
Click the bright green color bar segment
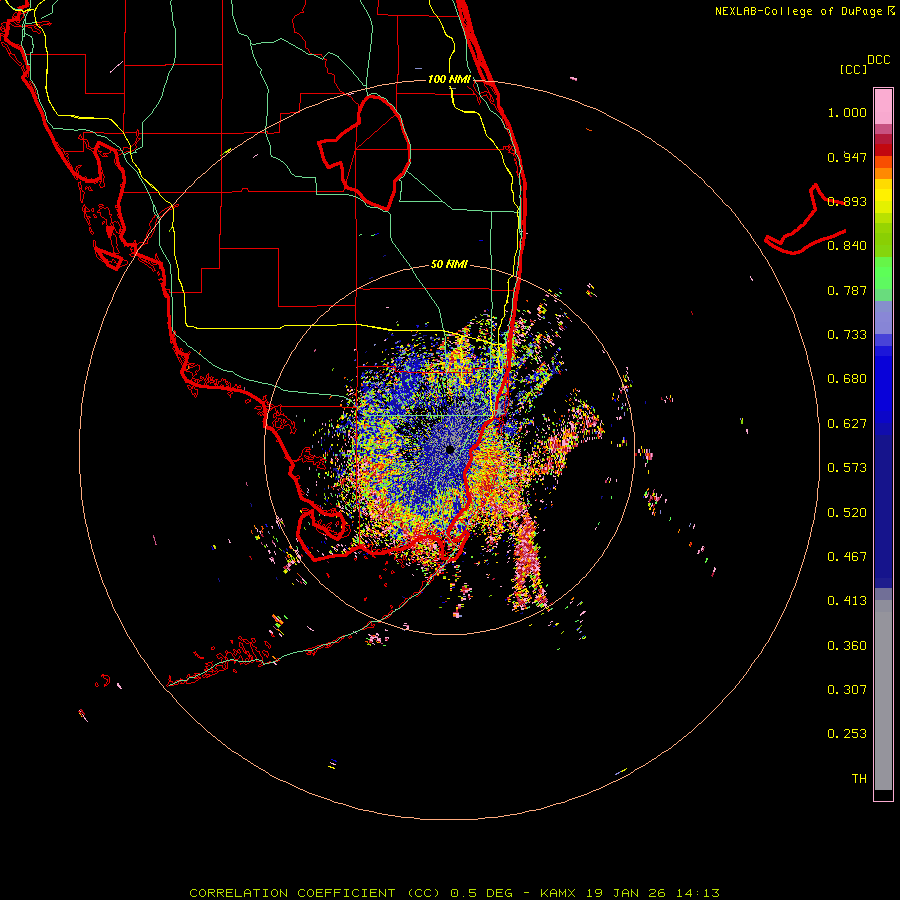click(883, 273)
